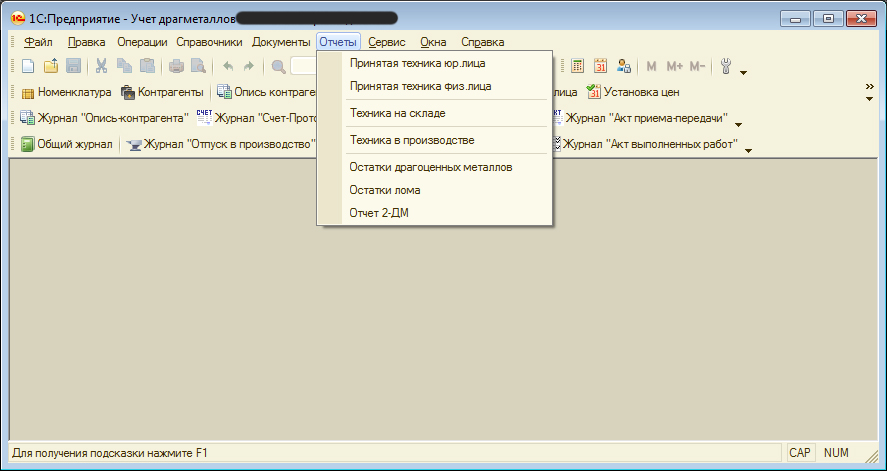Choose Отчет 2-ДМ from the menu
The height and width of the screenshot is (471, 887).
(x=379, y=213)
